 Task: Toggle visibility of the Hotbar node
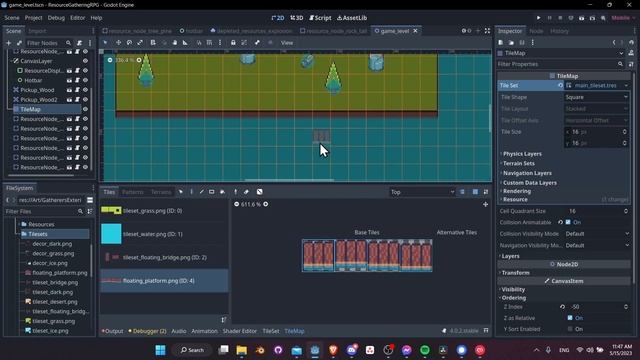coord(85,80)
